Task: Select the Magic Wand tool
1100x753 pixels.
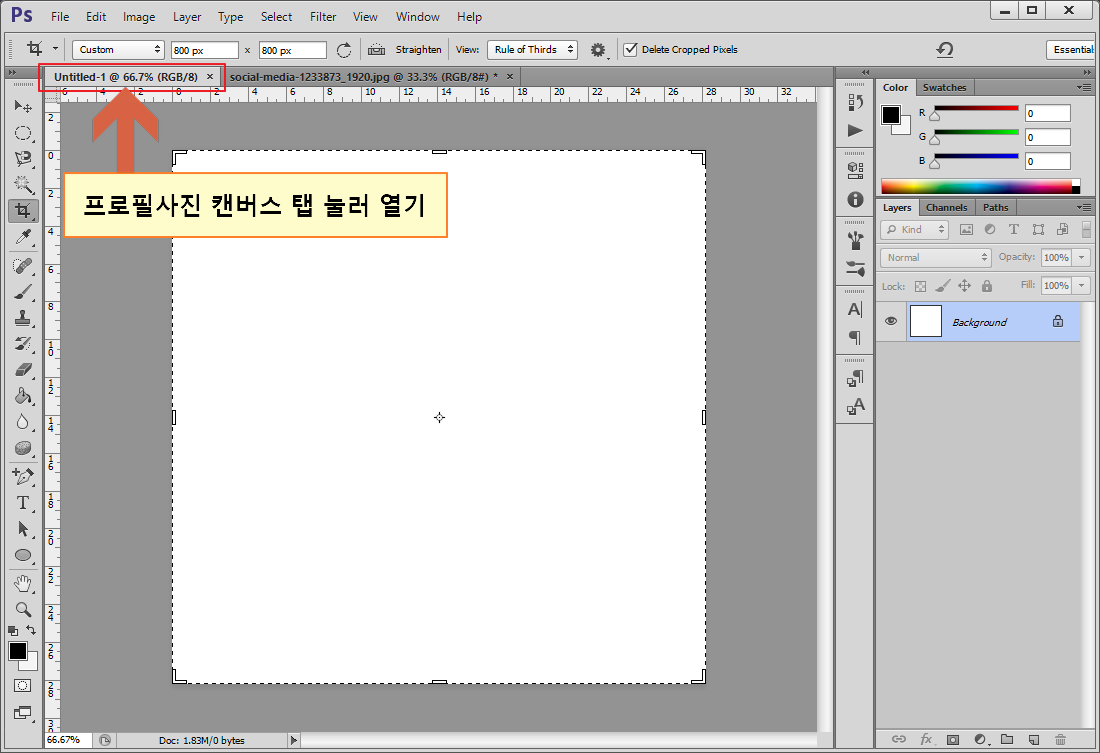Action: 23,184
